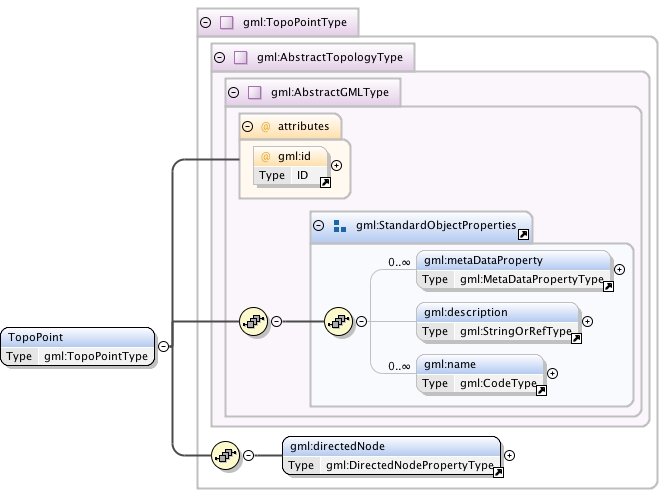Click the gml:TopoPointType complex type icon

point(227,22)
